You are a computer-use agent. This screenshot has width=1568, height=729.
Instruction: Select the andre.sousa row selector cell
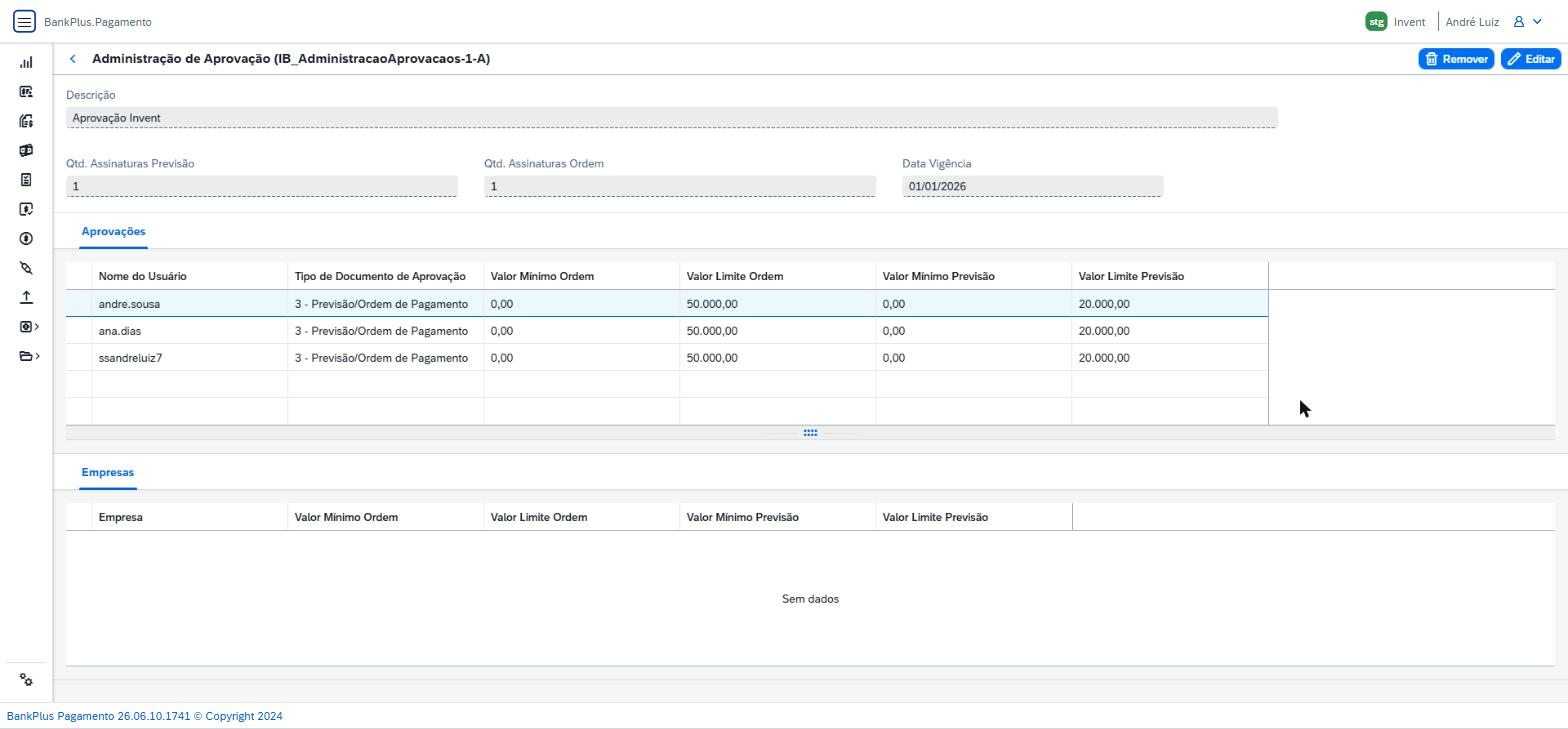(79, 304)
